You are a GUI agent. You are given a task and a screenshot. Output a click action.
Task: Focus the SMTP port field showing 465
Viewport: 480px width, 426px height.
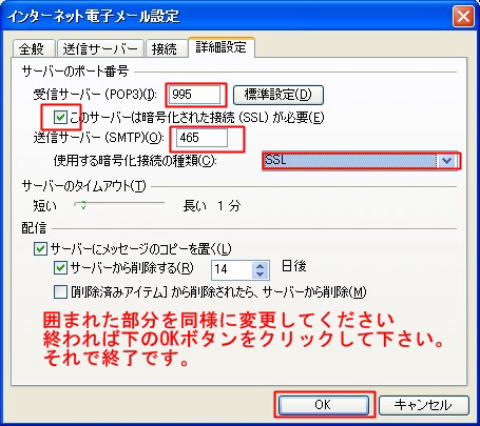pos(202,137)
